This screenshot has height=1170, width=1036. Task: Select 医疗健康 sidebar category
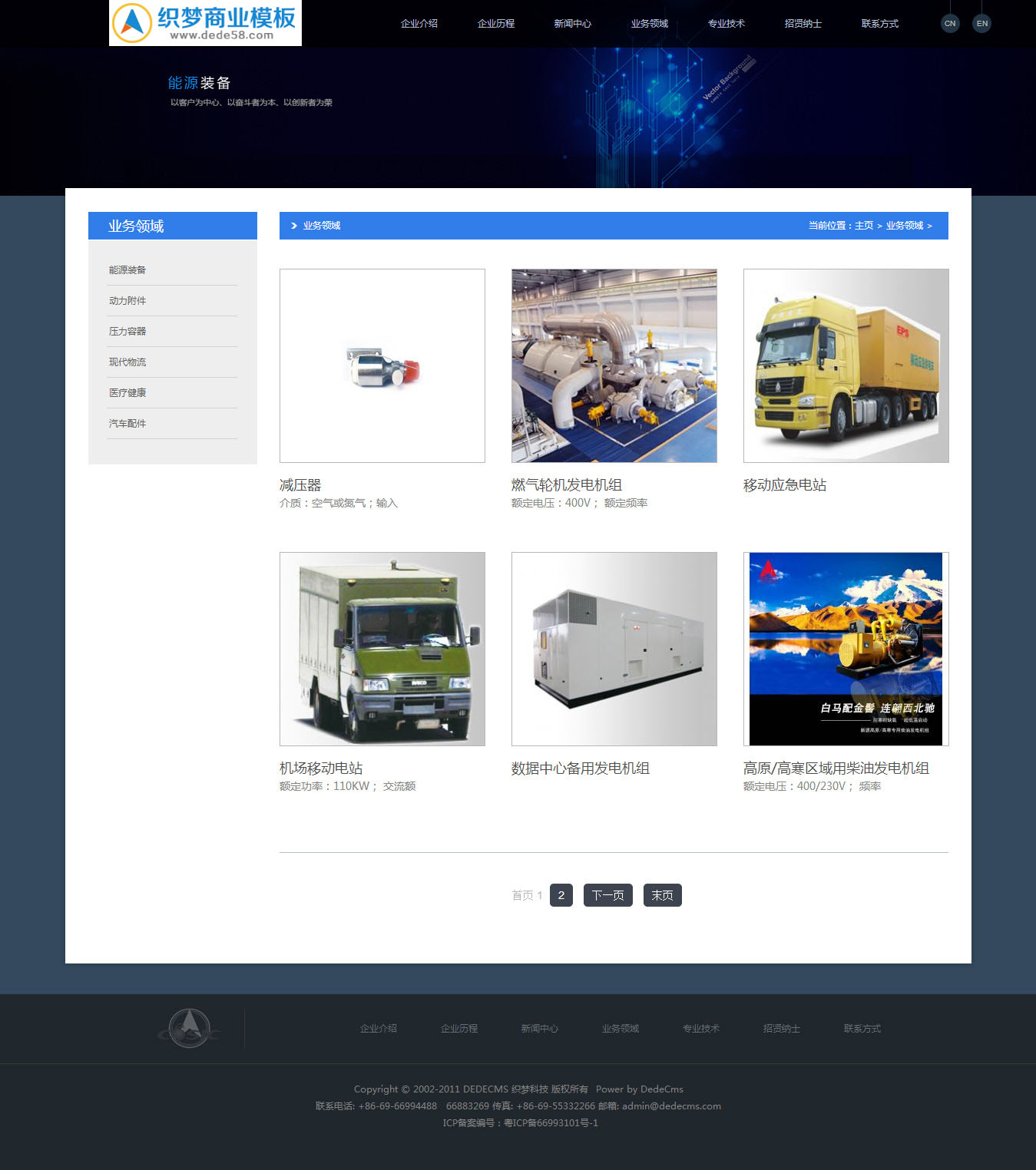pyautogui.click(x=127, y=393)
